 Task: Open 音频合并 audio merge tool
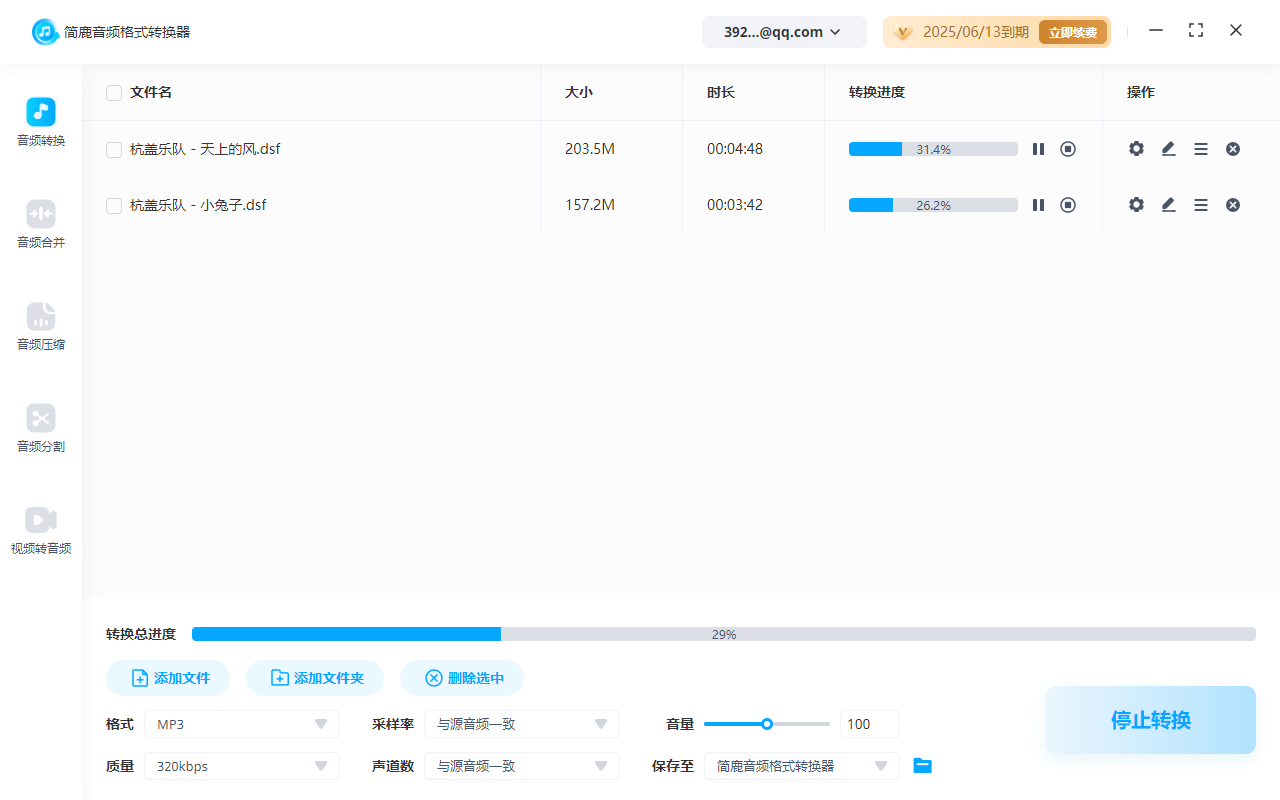point(41,224)
